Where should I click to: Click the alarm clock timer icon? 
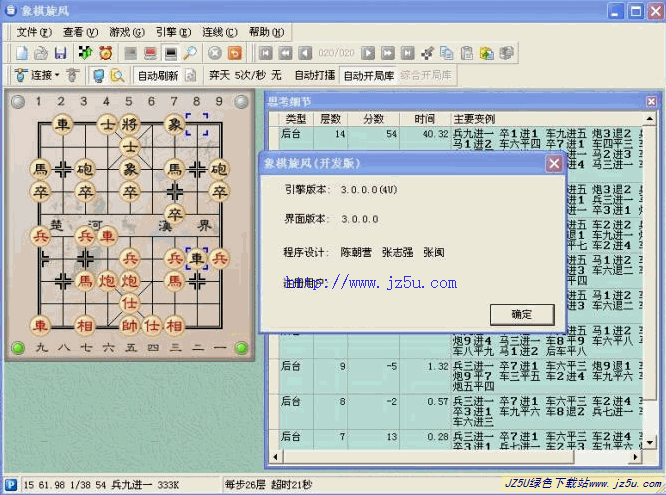click(x=105, y=53)
